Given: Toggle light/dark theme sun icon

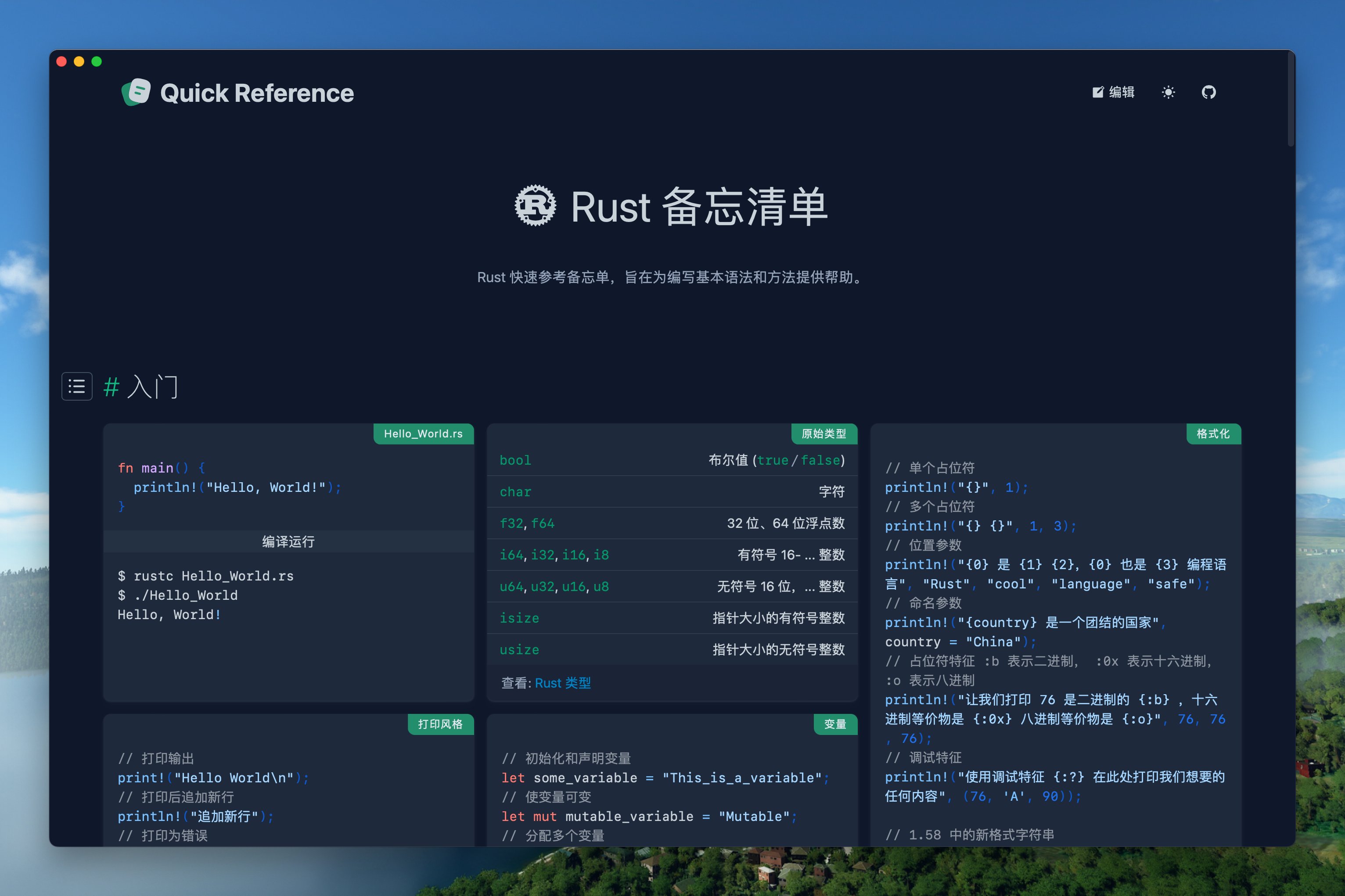Looking at the screenshot, I should (1169, 92).
